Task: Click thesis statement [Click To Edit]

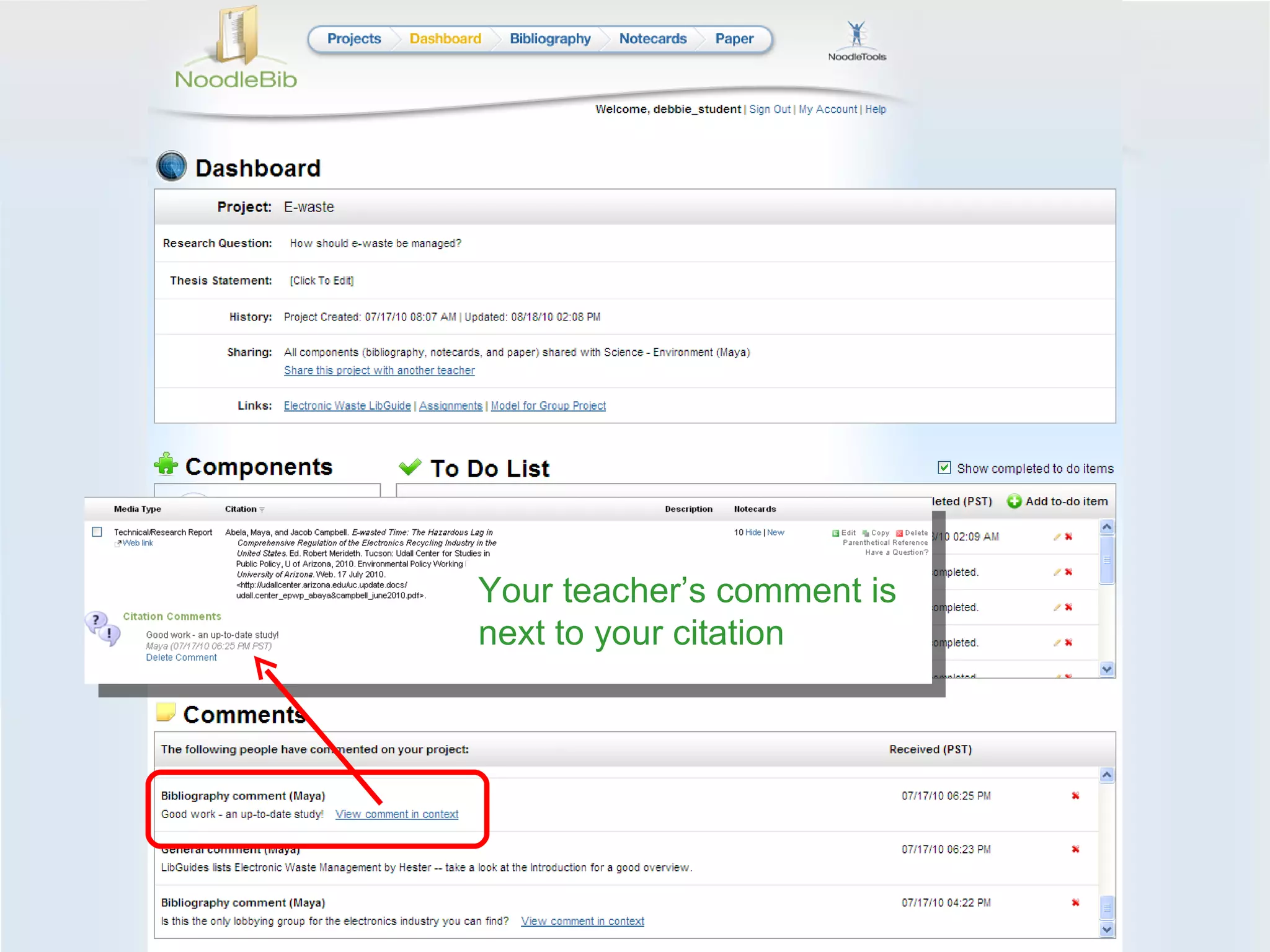Action: (322, 280)
